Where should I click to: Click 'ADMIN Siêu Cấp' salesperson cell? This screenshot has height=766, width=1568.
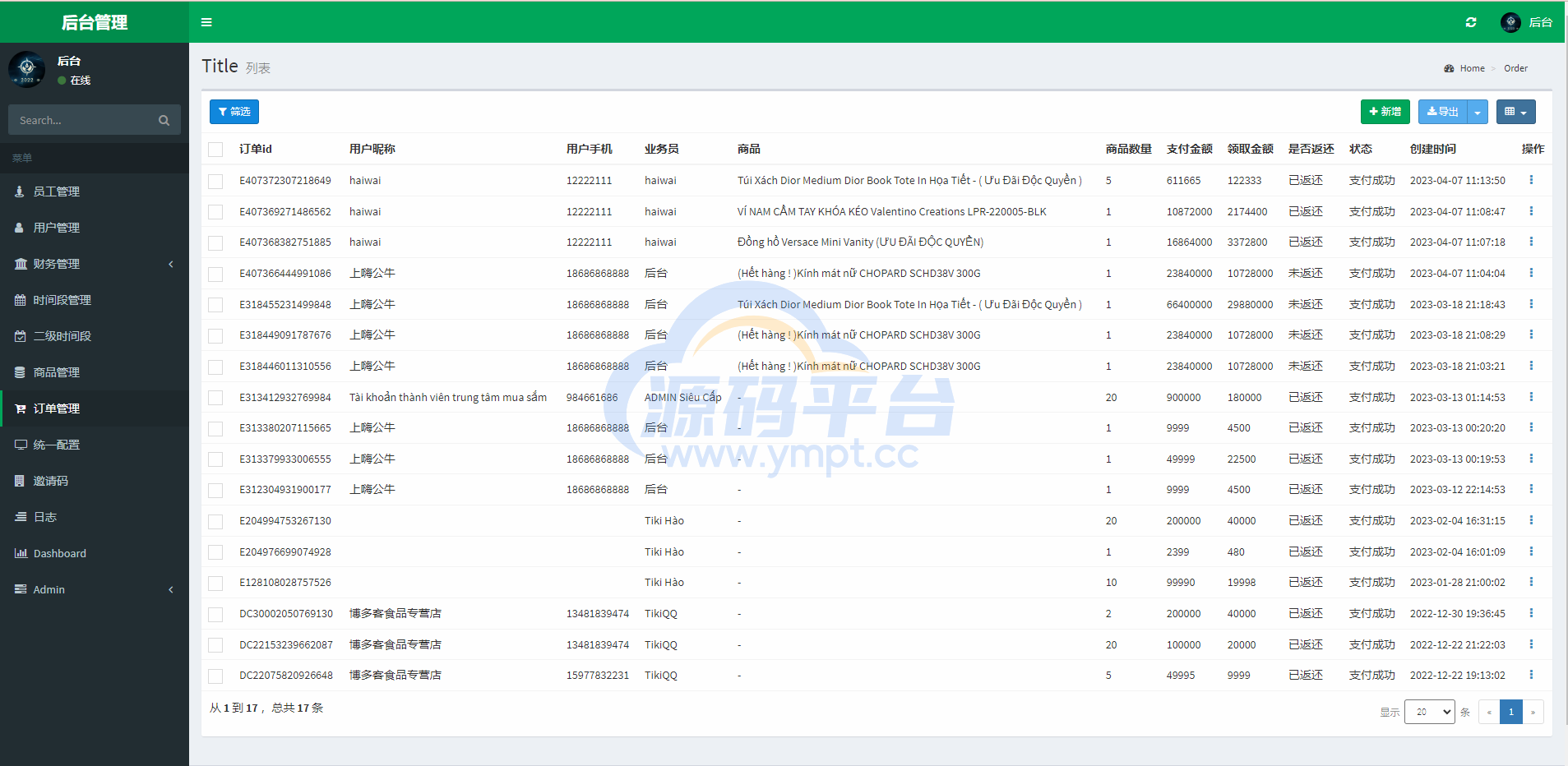[x=682, y=397]
